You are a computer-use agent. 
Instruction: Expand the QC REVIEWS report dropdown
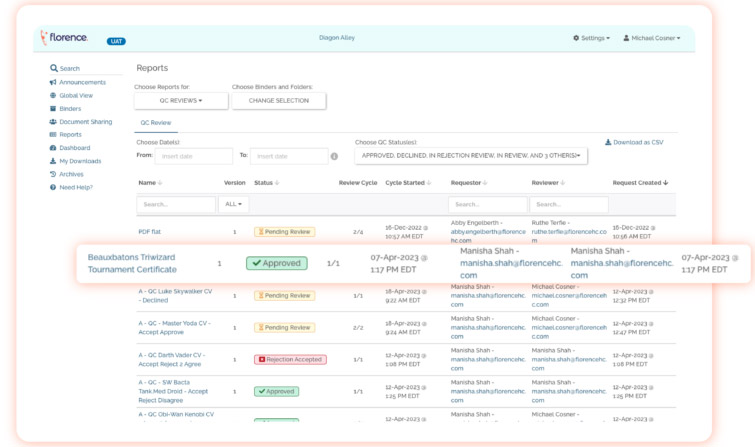(181, 101)
